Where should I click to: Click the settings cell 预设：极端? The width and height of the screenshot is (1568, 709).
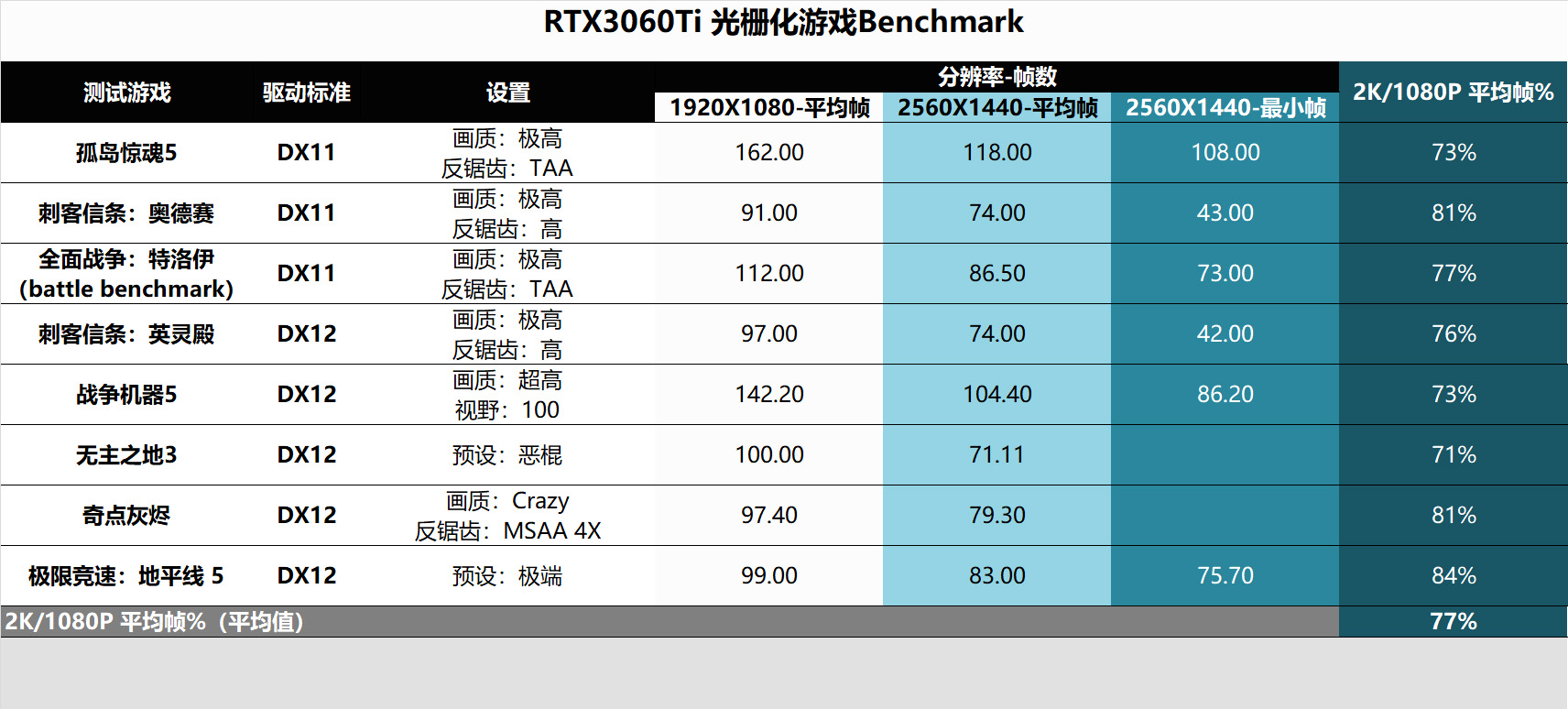tap(507, 576)
